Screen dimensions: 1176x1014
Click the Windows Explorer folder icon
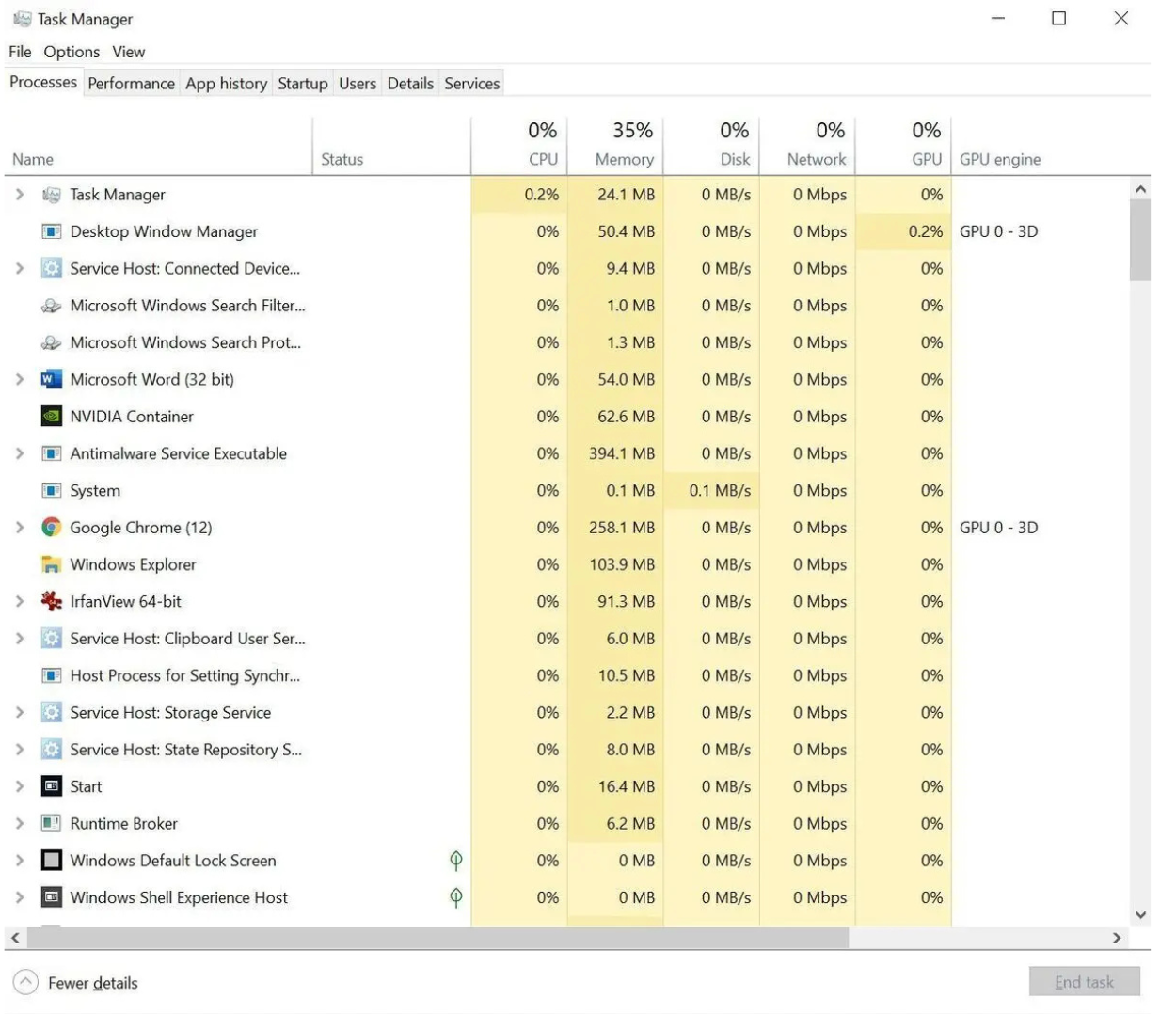(52, 564)
